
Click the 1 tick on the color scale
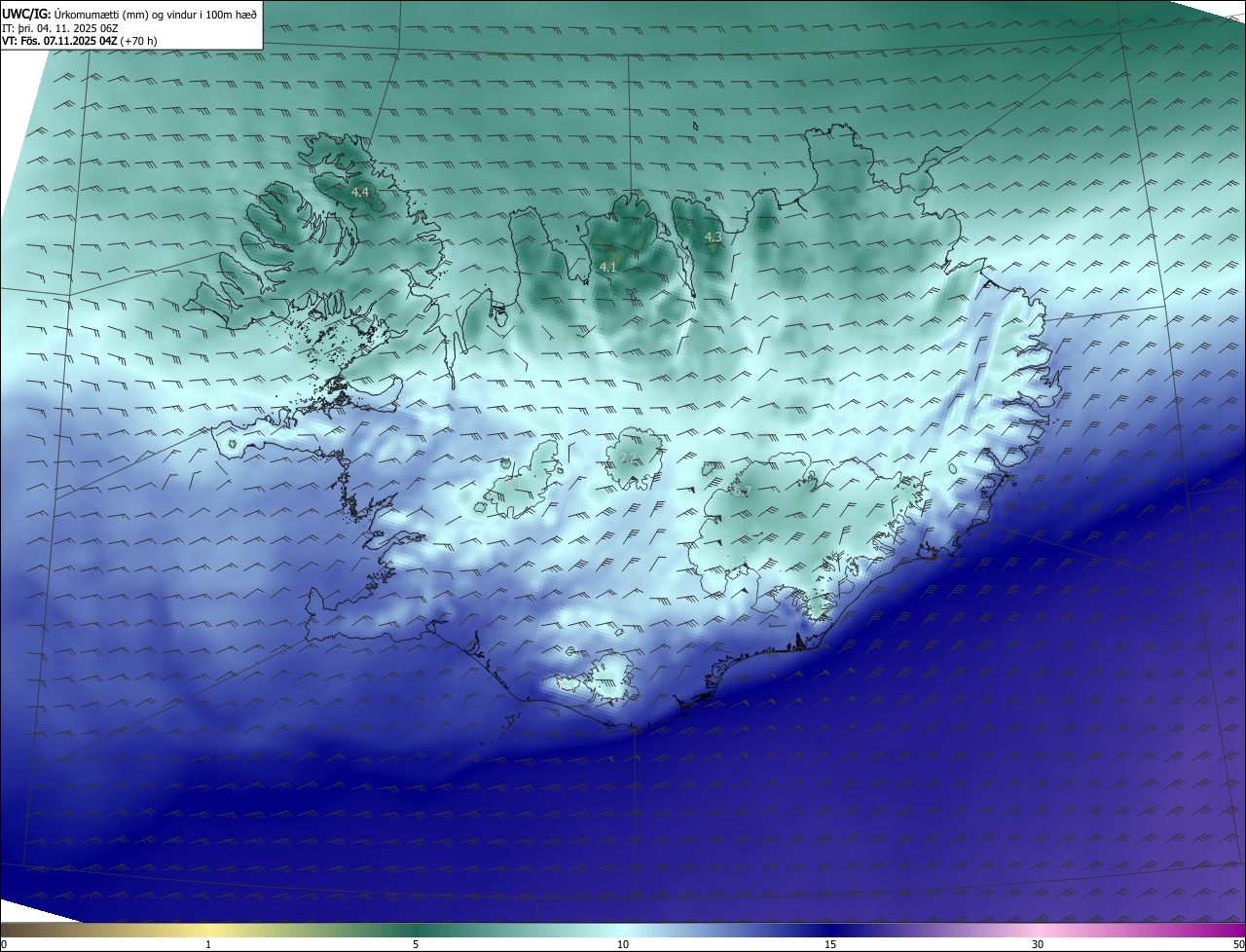pyautogui.click(x=208, y=944)
